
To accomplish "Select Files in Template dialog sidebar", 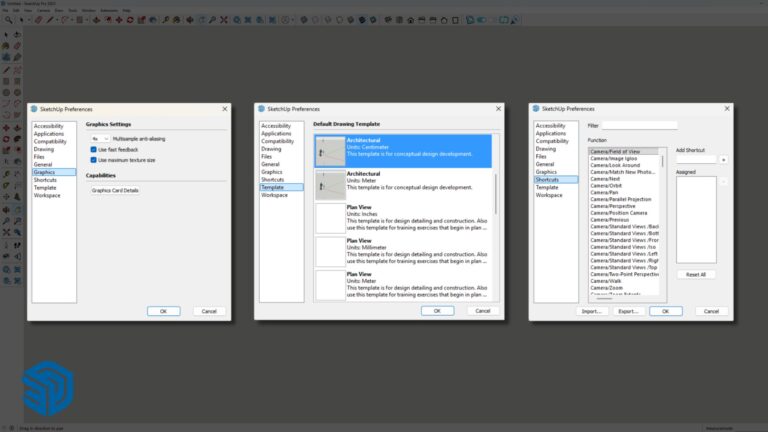I will 266,157.
